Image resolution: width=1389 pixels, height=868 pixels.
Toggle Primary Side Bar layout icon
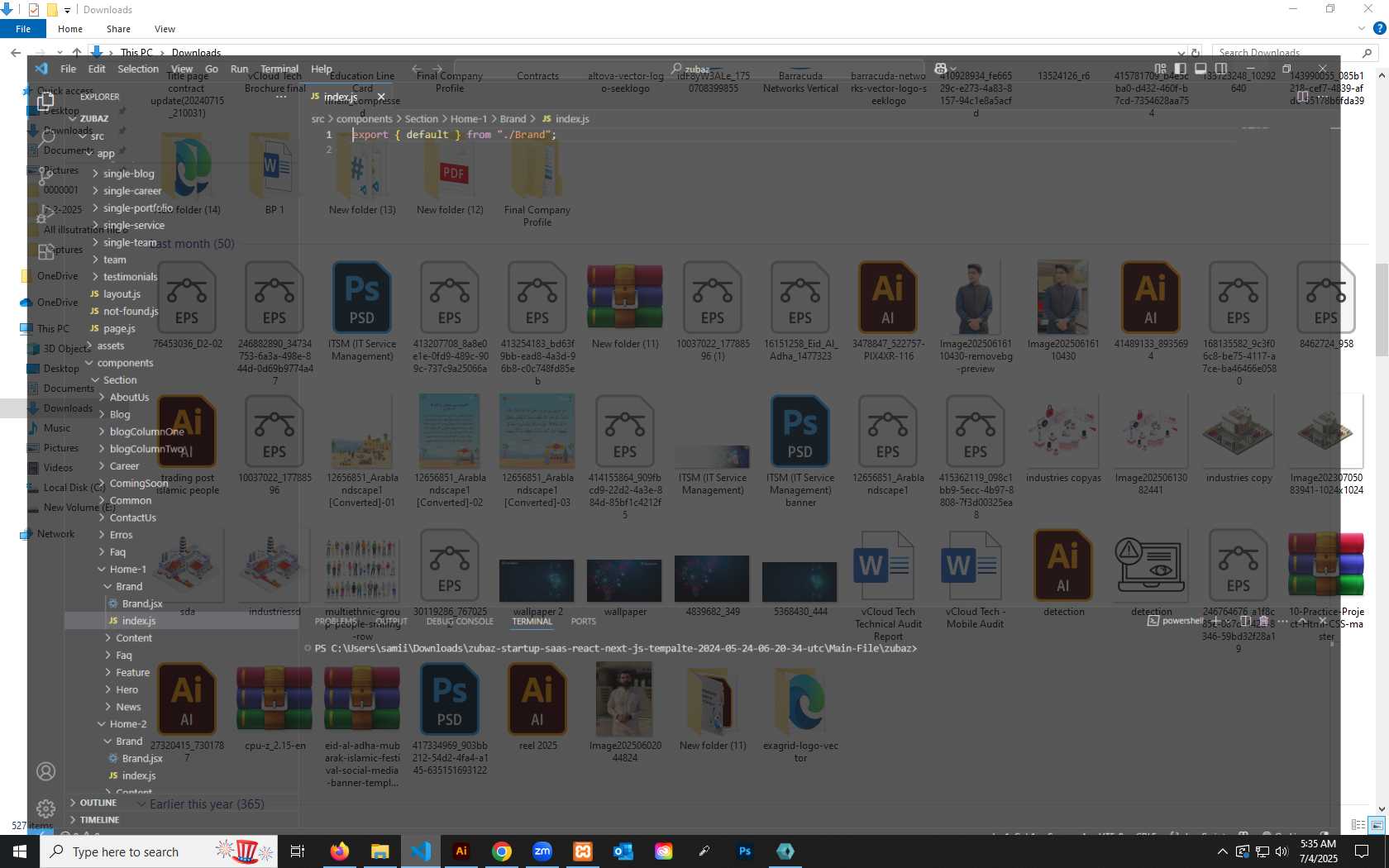1181,69
